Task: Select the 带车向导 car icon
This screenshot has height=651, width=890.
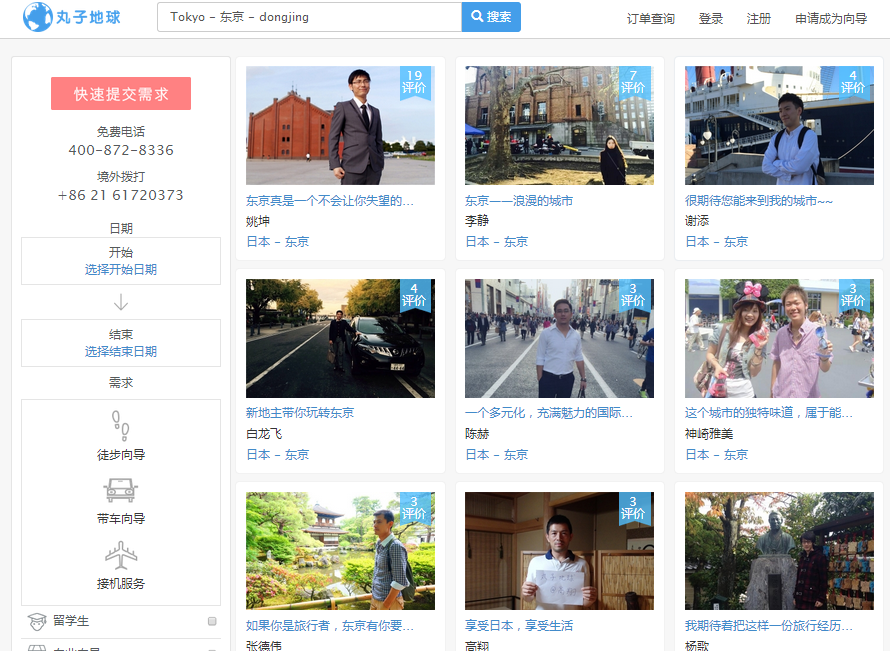Action: 120,490
